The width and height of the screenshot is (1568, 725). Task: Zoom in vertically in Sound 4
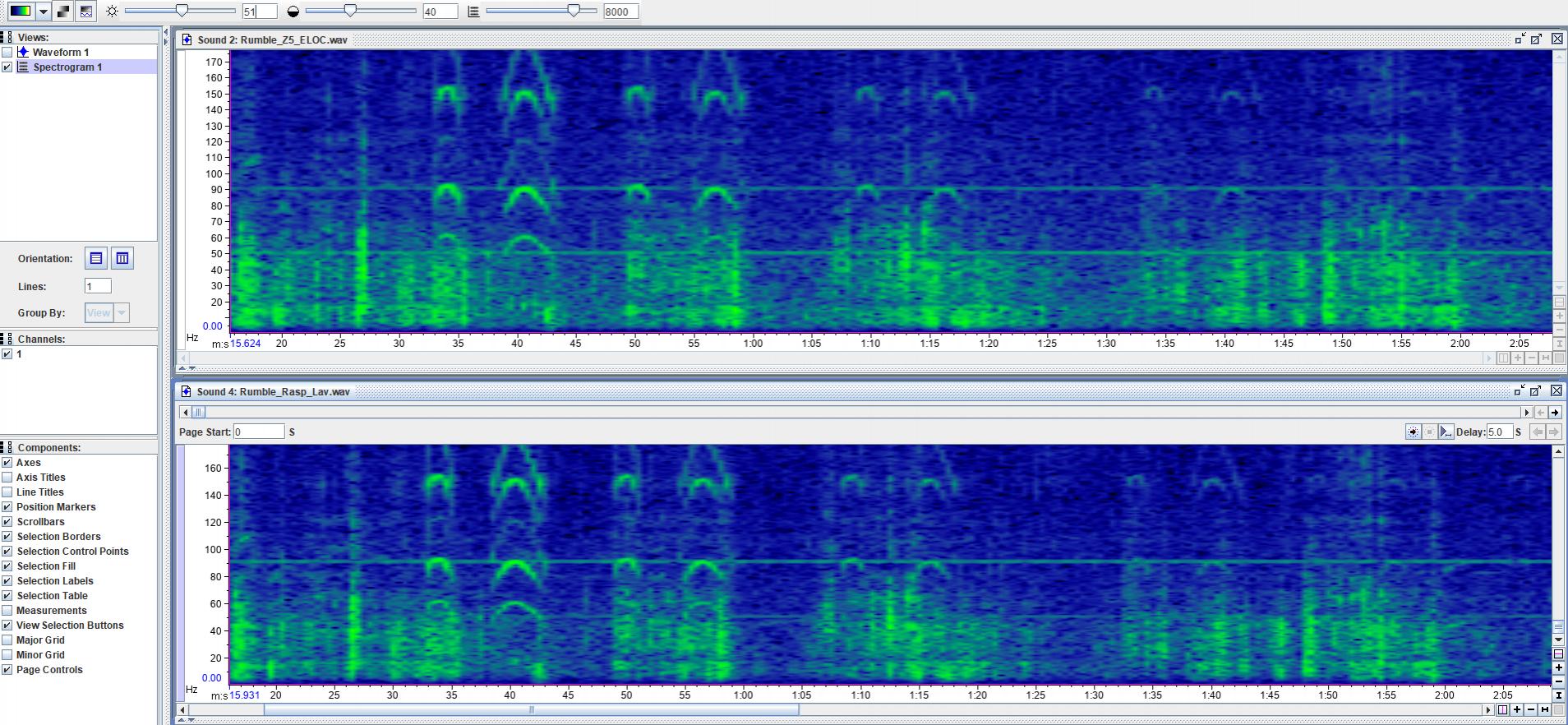tap(1558, 668)
